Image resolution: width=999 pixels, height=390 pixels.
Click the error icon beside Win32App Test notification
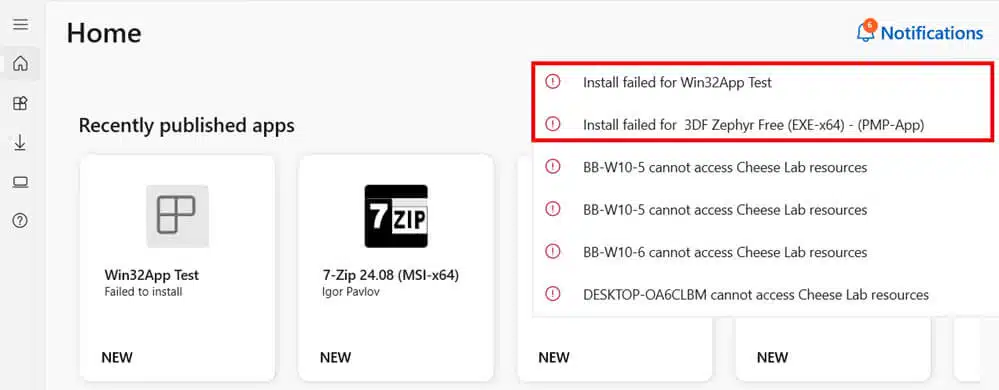click(552, 82)
